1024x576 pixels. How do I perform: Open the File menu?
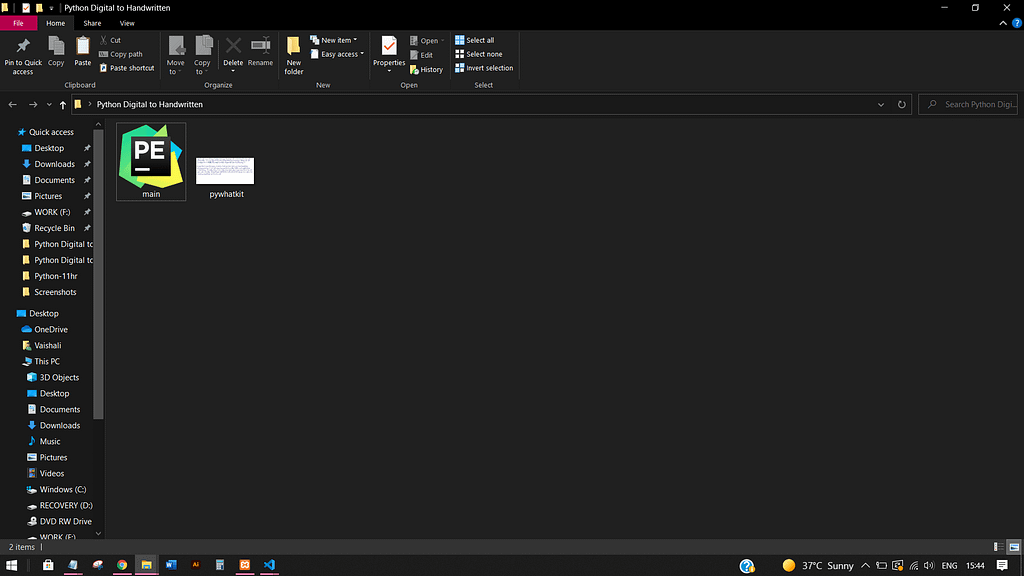click(x=18, y=22)
